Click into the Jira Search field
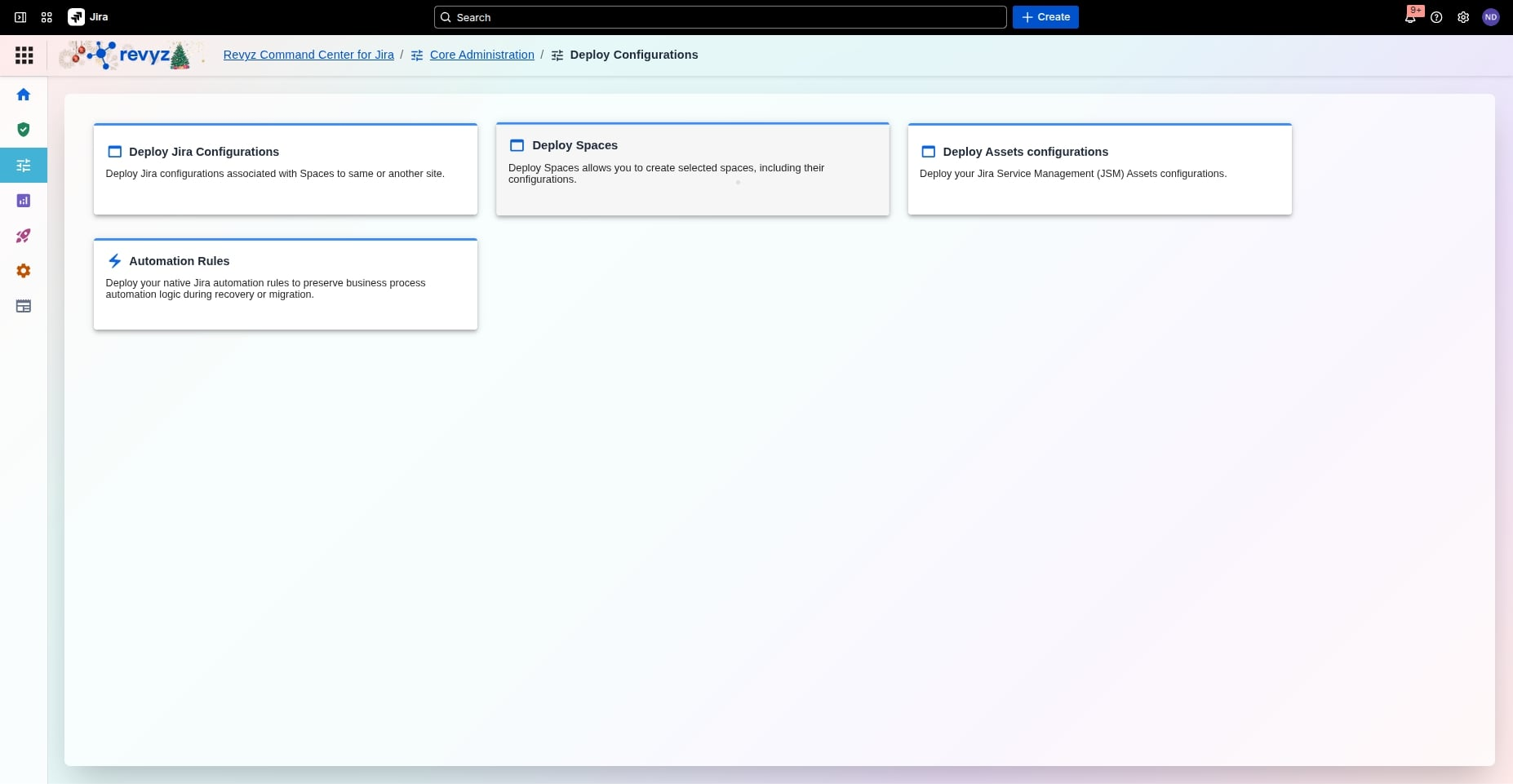Viewport: 1513px width, 784px height. click(x=720, y=17)
